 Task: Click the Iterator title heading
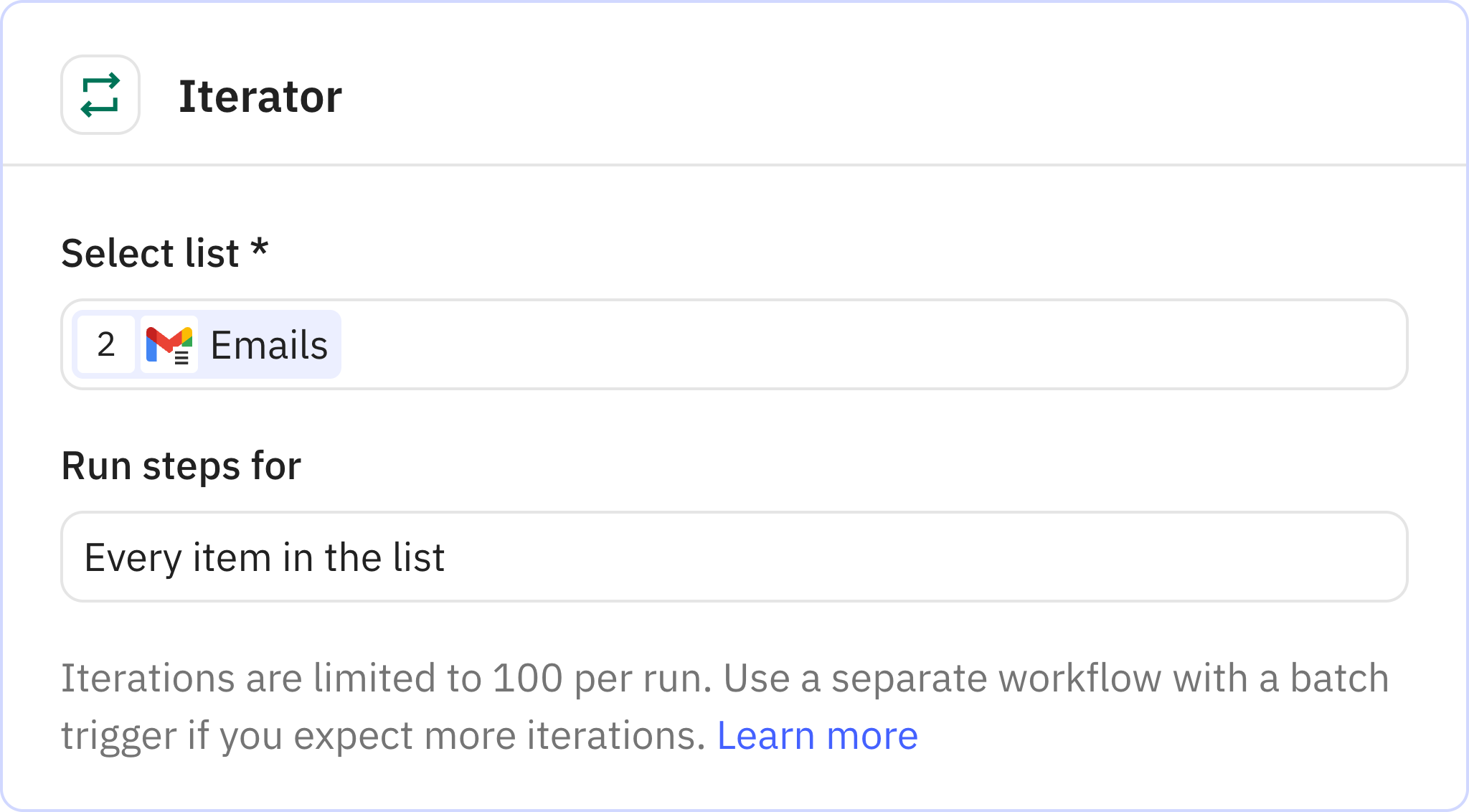point(260,96)
